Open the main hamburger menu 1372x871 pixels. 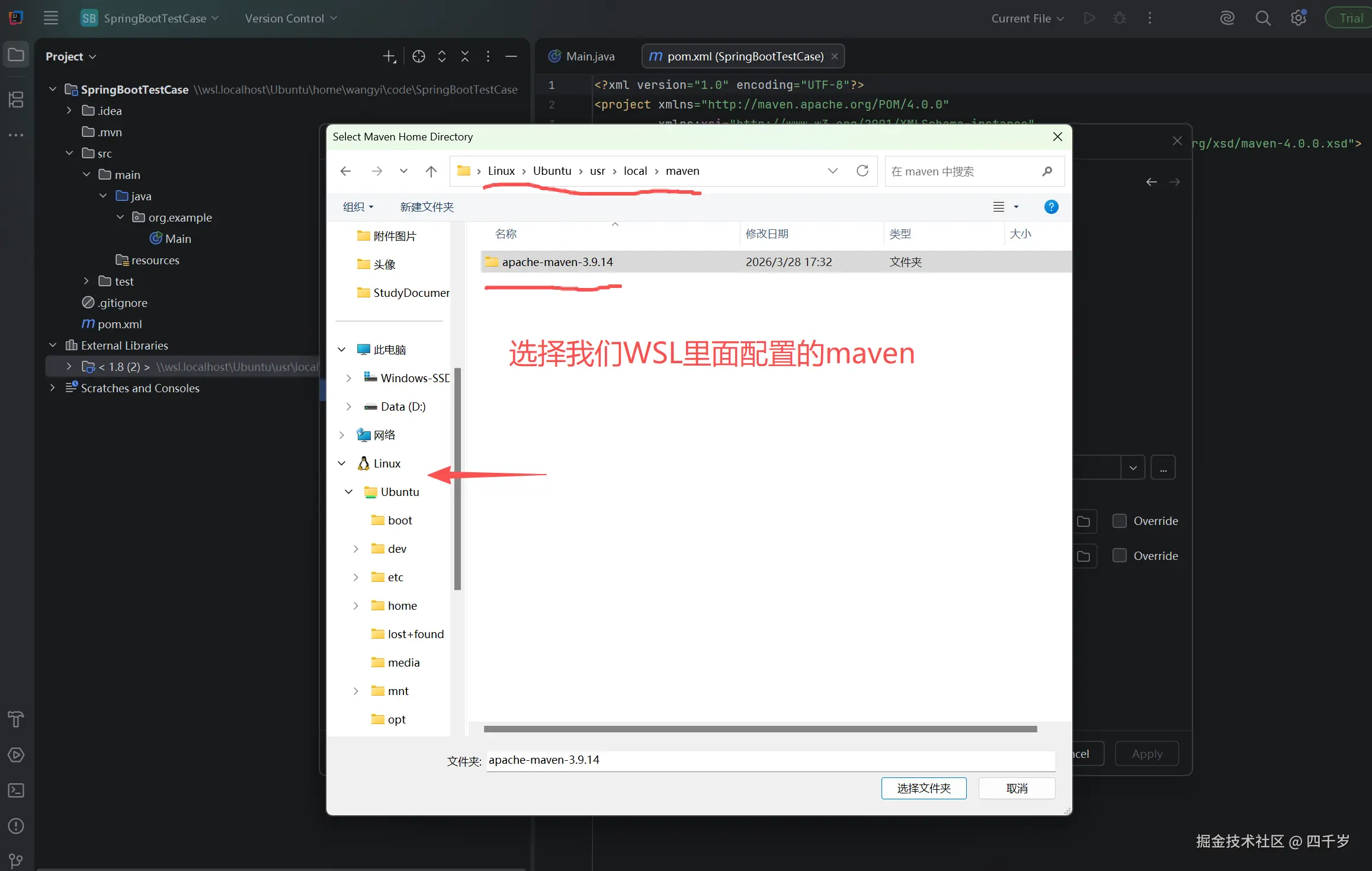[x=51, y=18]
